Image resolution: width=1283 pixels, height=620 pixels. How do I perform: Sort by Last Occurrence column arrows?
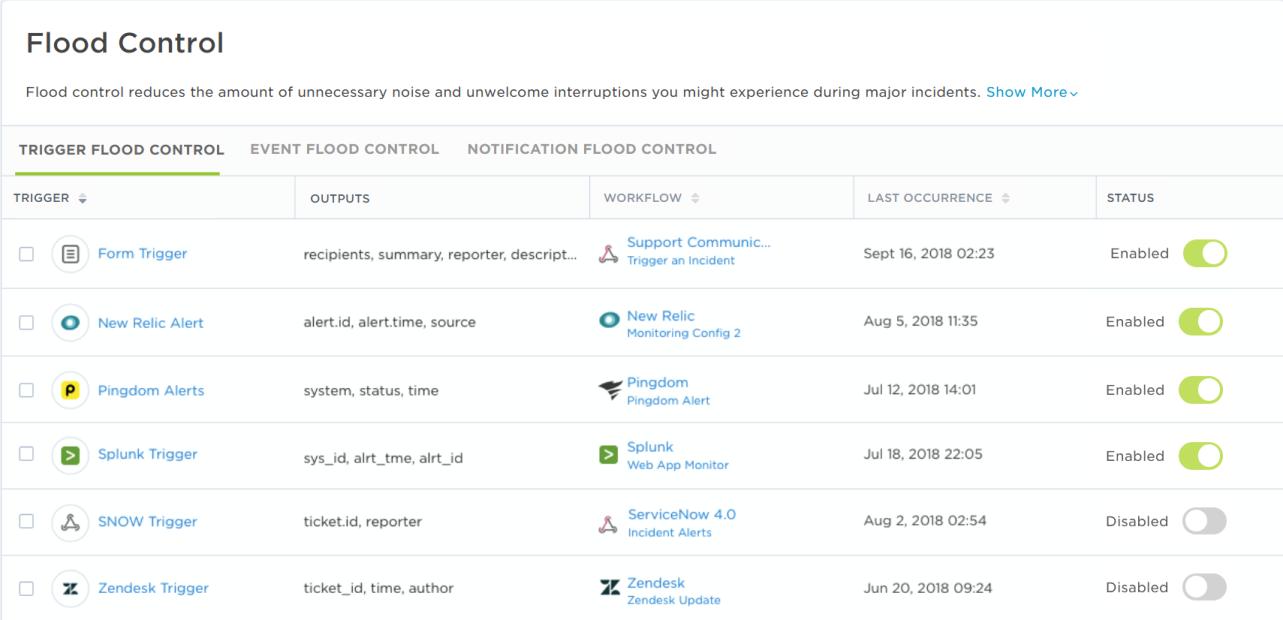tap(1005, 199)
